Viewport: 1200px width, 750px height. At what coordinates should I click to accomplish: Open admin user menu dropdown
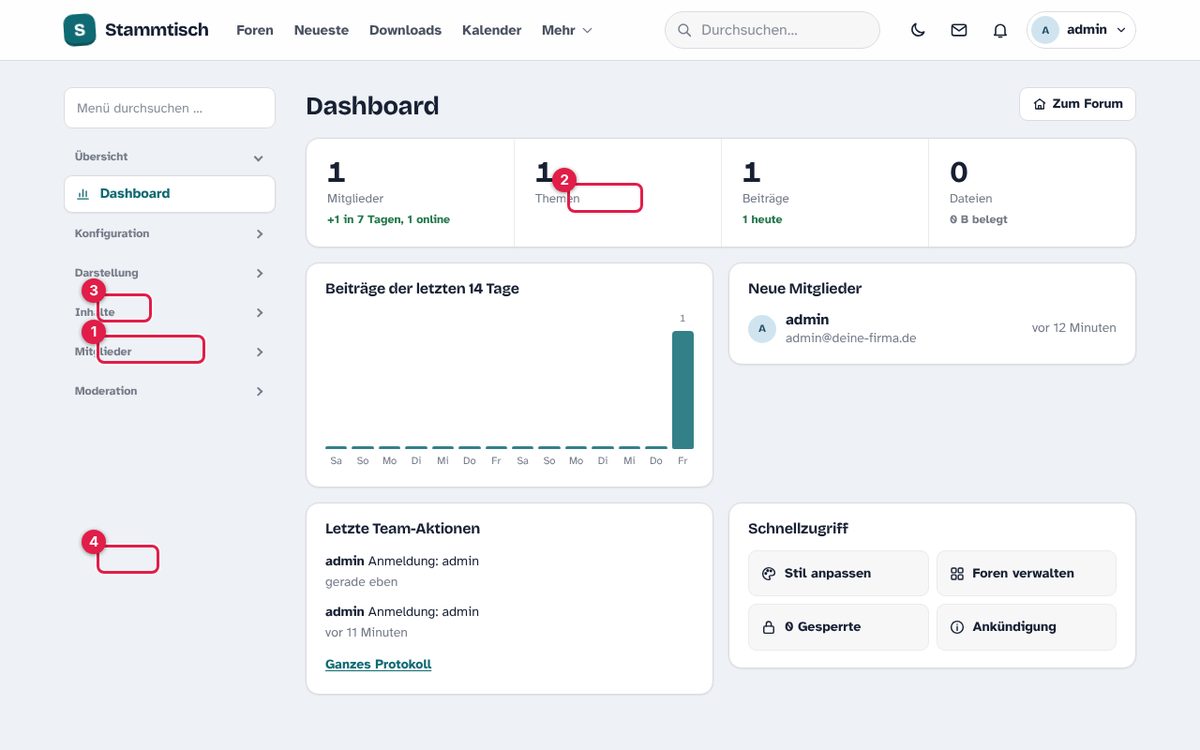(1081, 30)
